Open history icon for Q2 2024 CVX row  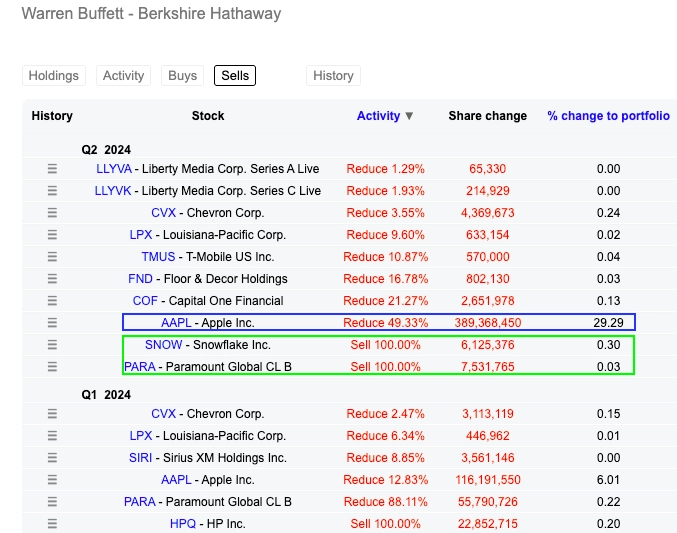pyautogui.click(x=52, y=213)
